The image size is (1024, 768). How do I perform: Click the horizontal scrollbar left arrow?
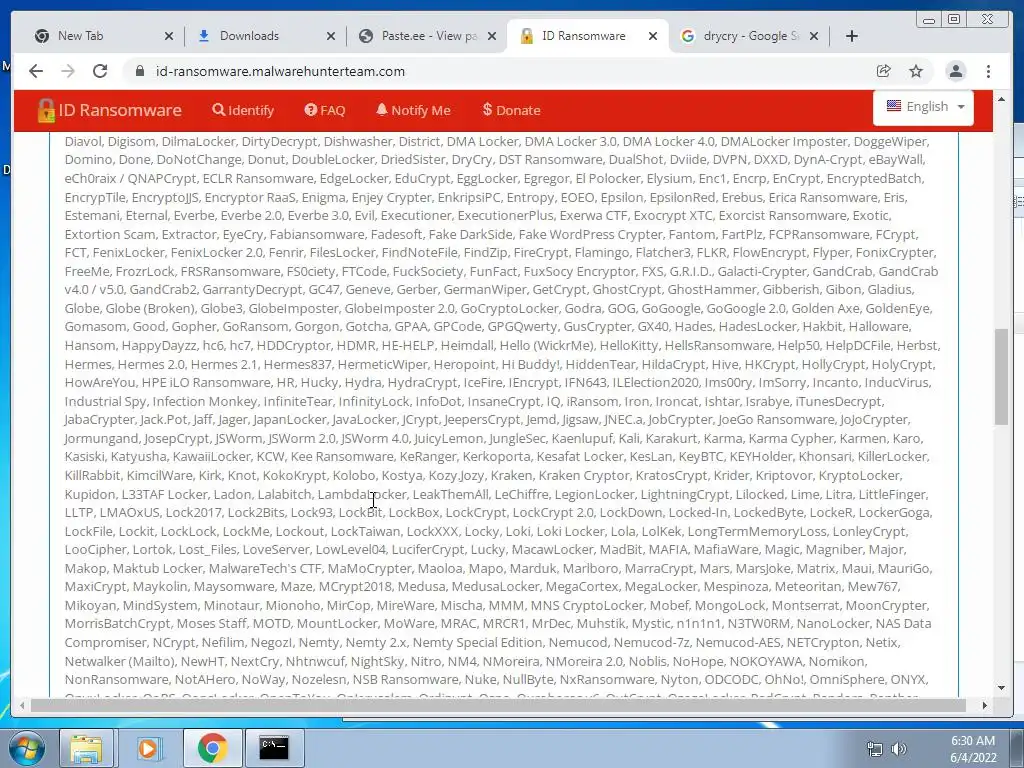(22, 705)
